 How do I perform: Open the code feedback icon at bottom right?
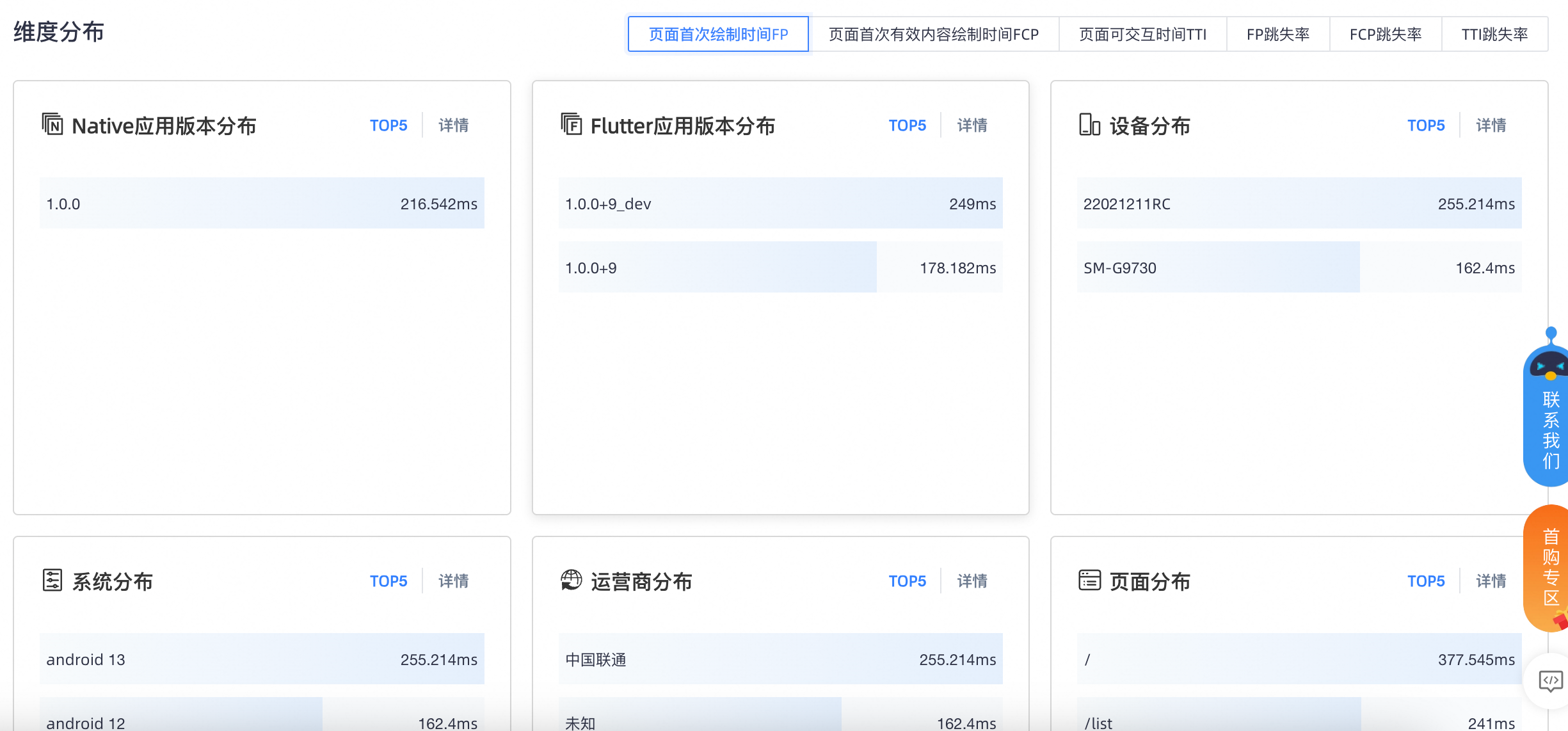1550,680
